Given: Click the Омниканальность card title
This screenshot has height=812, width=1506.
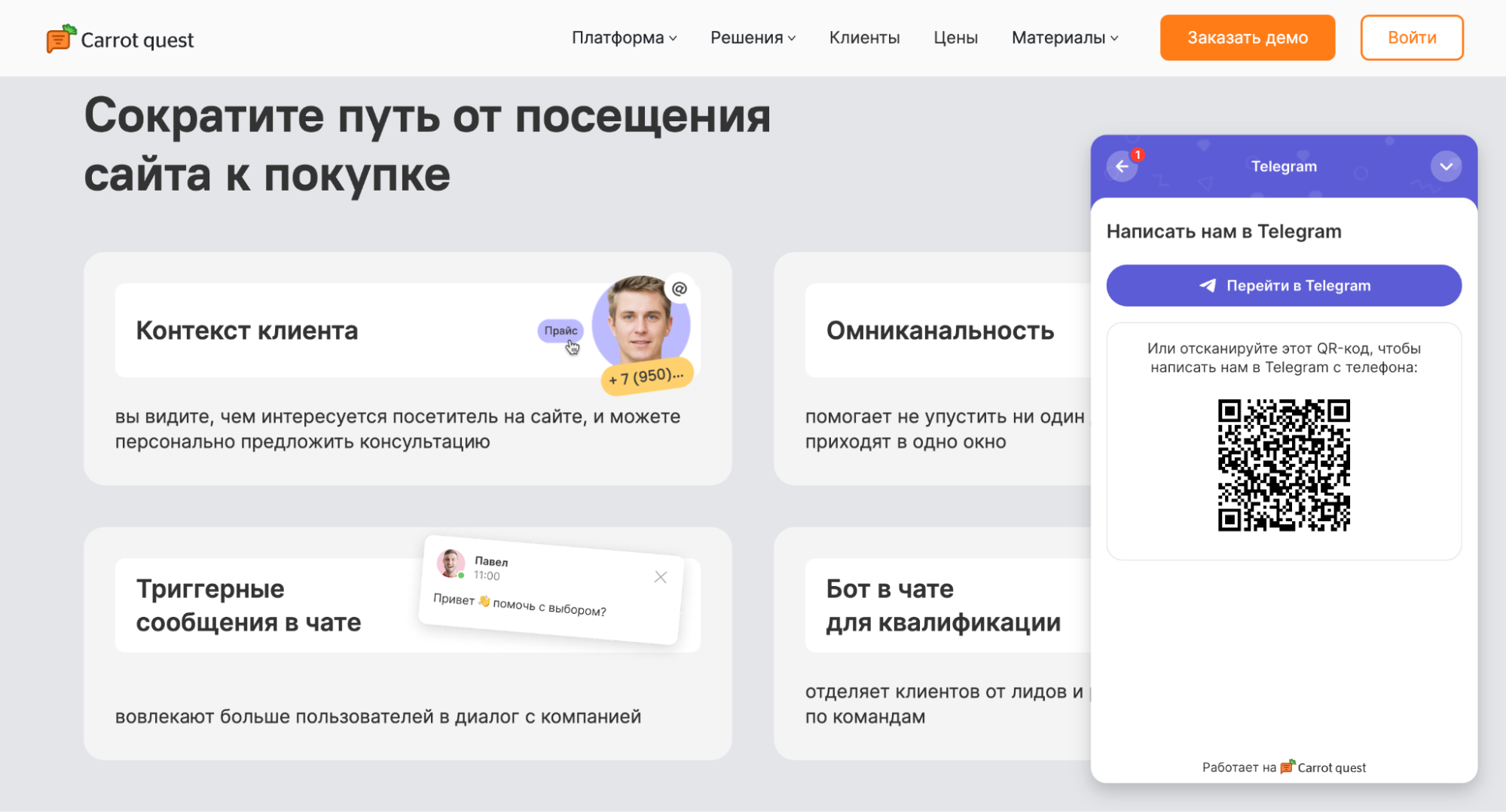Looking at the screenshot, I should click(940, 330).
